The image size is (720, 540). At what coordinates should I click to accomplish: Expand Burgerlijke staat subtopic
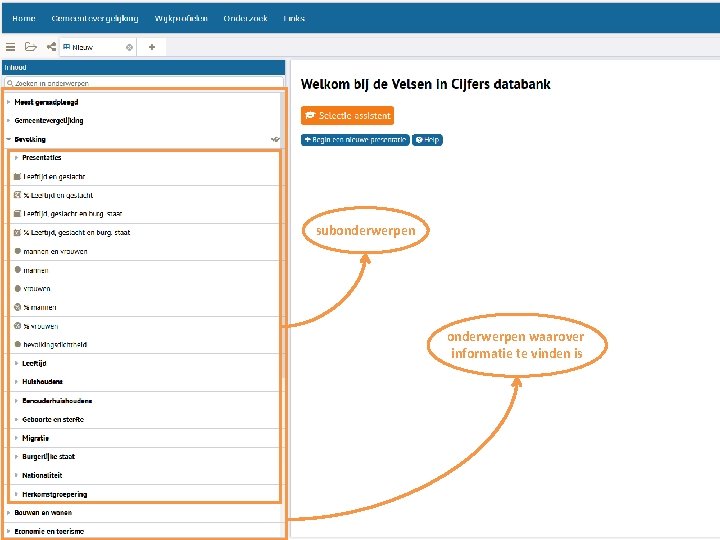16,456
